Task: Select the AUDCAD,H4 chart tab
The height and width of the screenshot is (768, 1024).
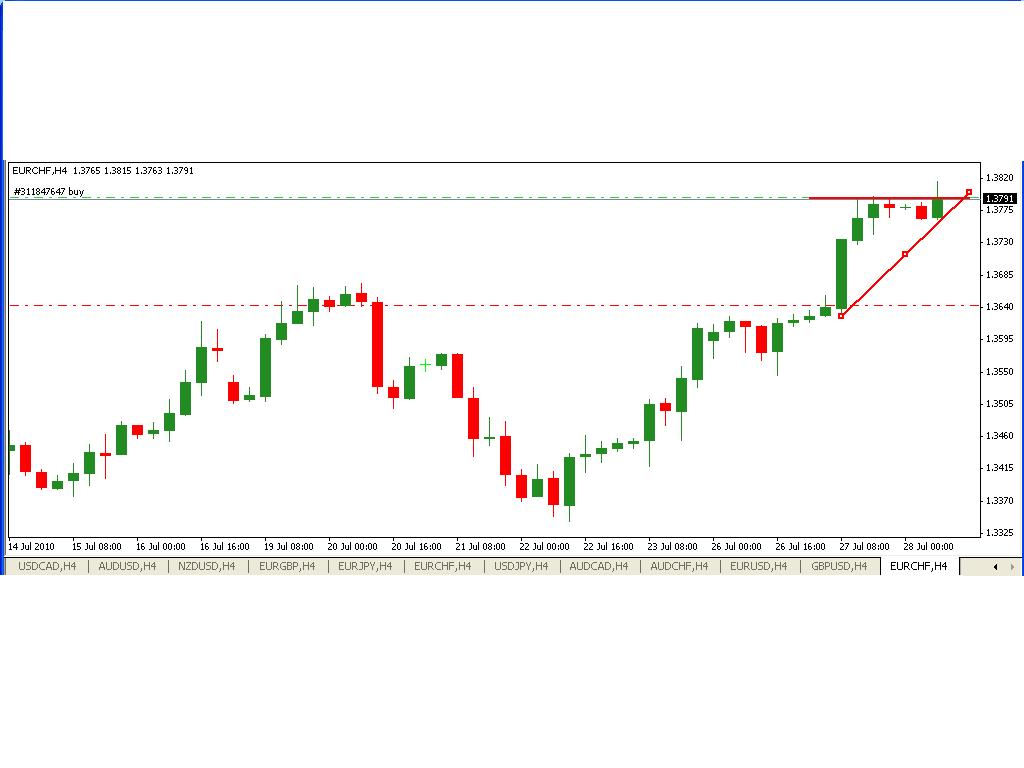Action: tap(600, 567)
